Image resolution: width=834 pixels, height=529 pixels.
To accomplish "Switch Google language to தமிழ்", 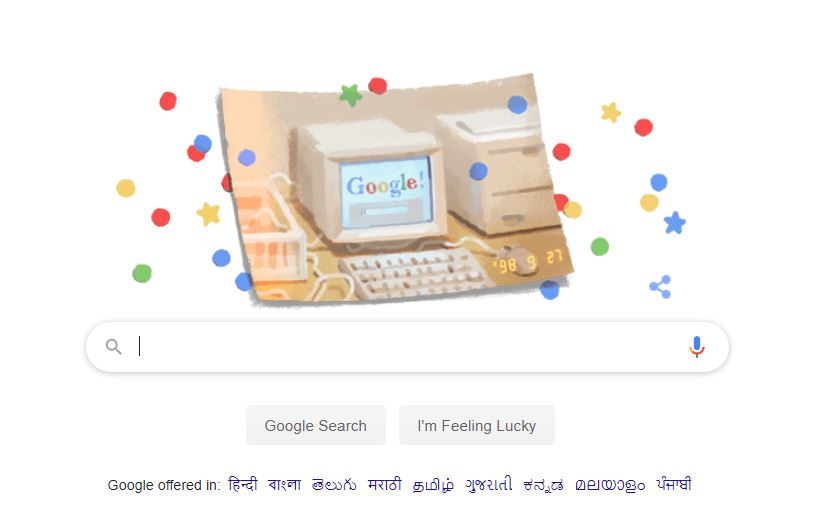I will (433, 484).
